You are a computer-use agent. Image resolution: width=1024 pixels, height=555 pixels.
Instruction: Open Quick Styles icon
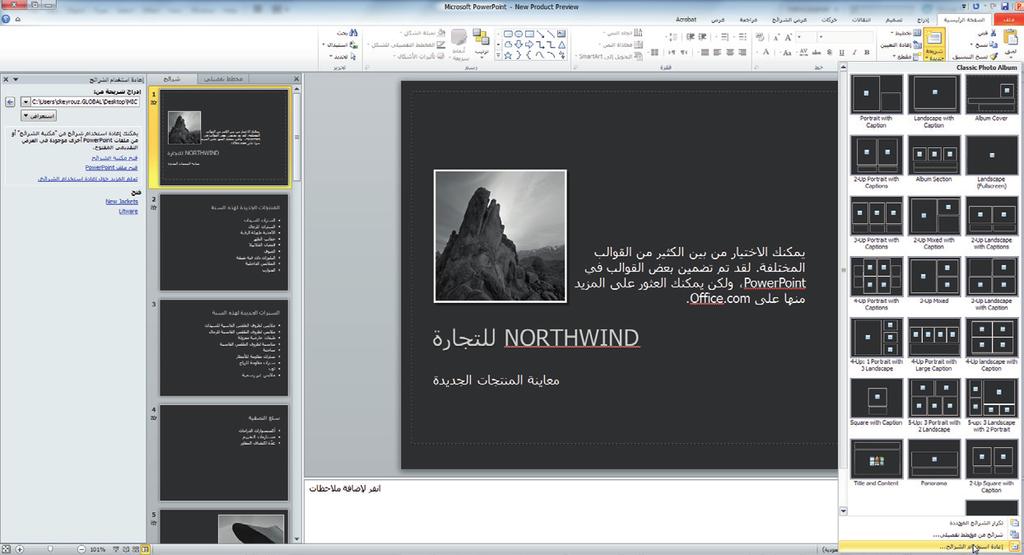(x=458, y=39)
